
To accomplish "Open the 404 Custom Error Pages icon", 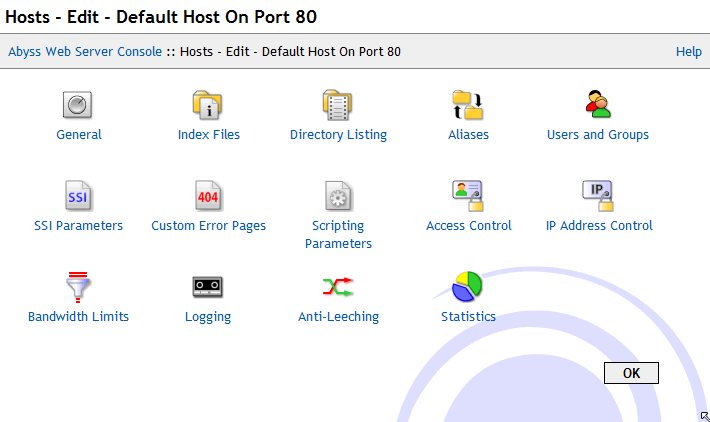I will [x=208, y=196].
